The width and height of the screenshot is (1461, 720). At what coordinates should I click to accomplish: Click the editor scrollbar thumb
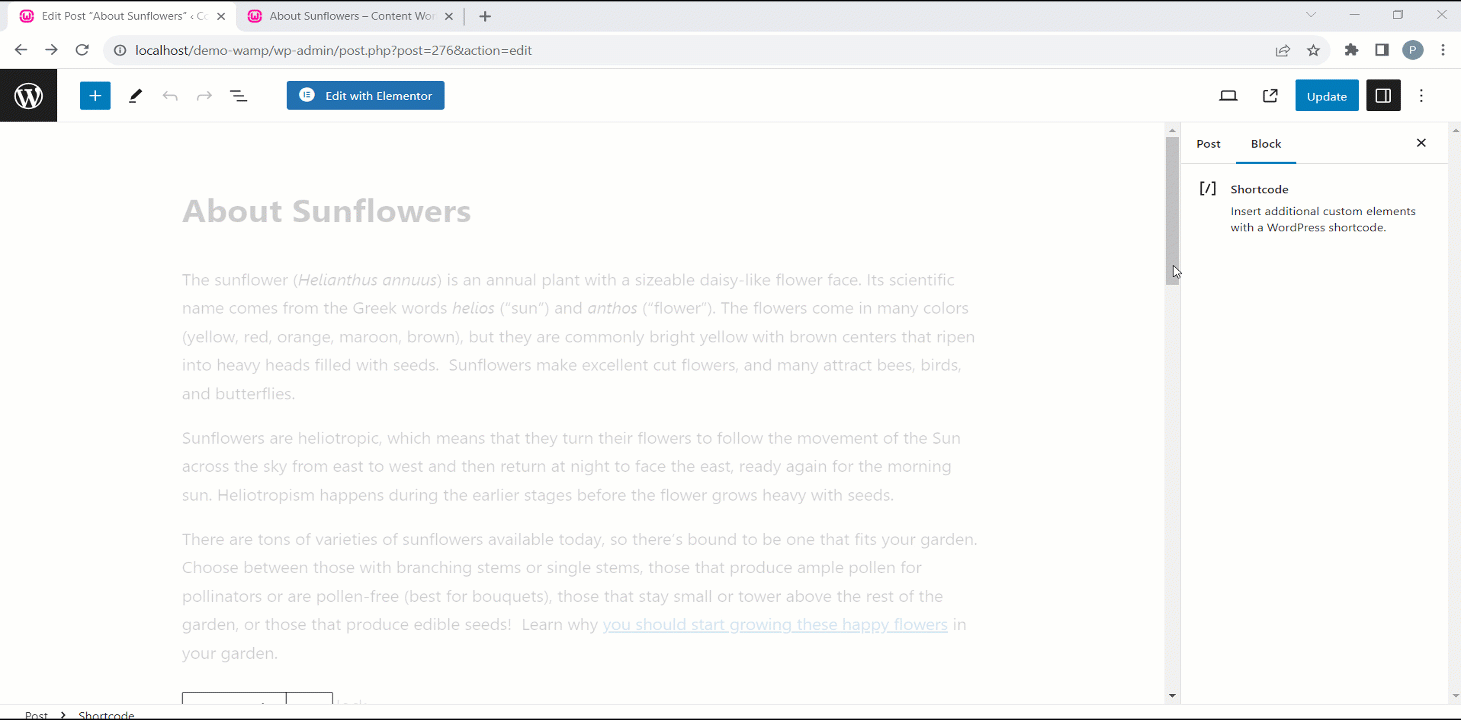tap(1171, 208)
